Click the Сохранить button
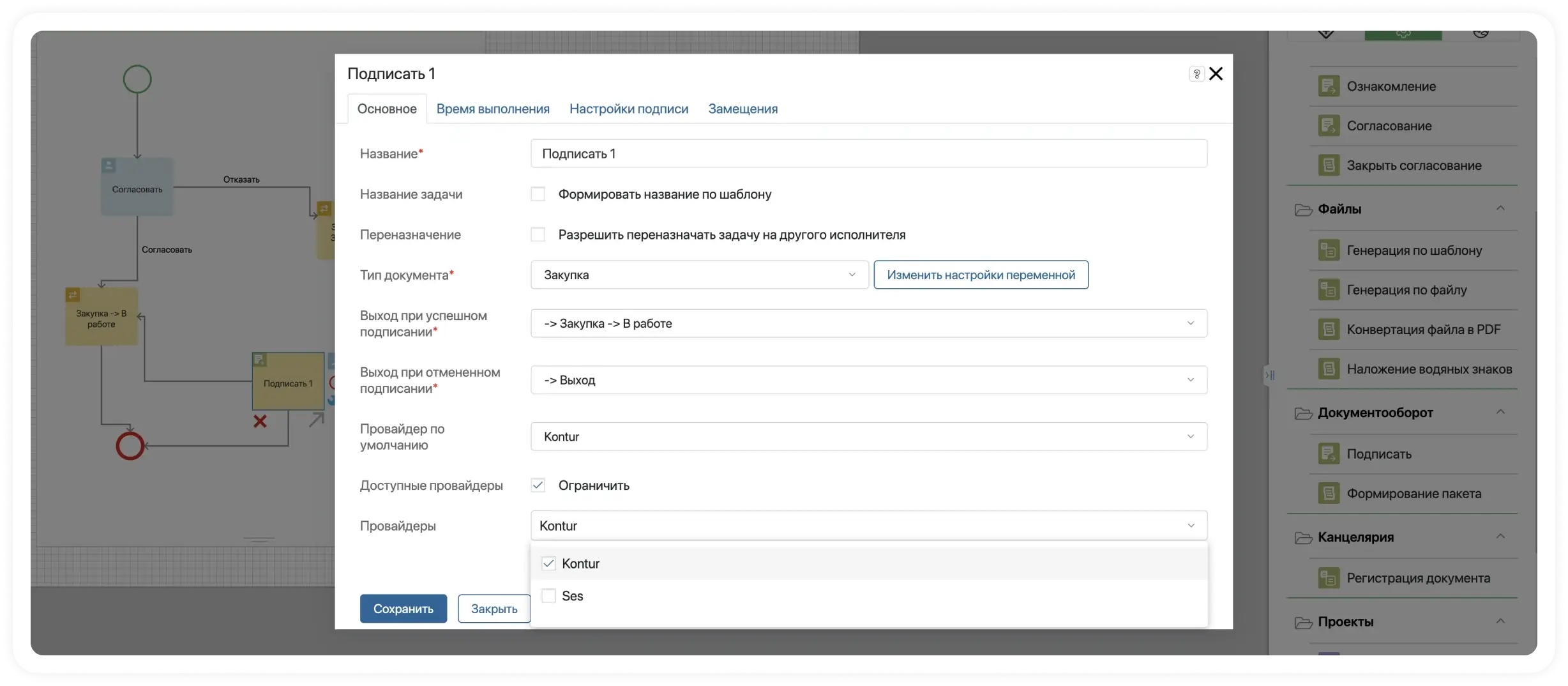 click(403, 609)
